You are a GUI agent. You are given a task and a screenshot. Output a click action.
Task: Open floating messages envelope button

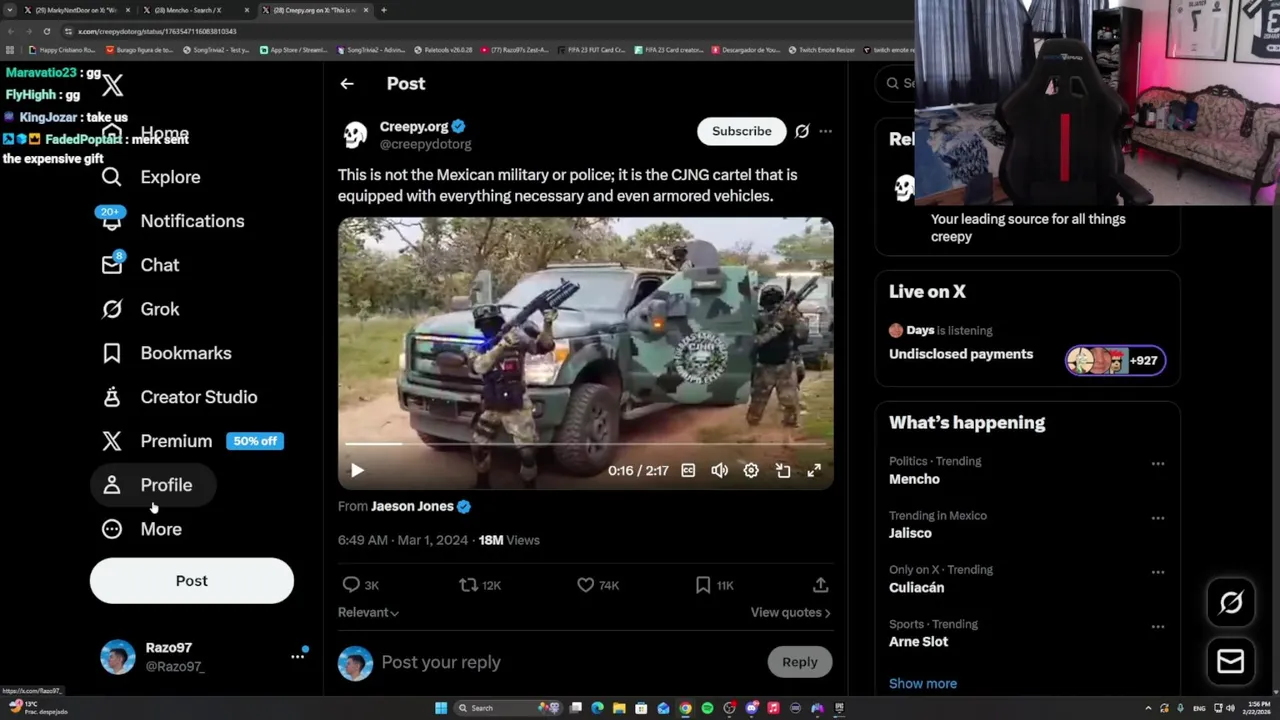(1231, 661)
